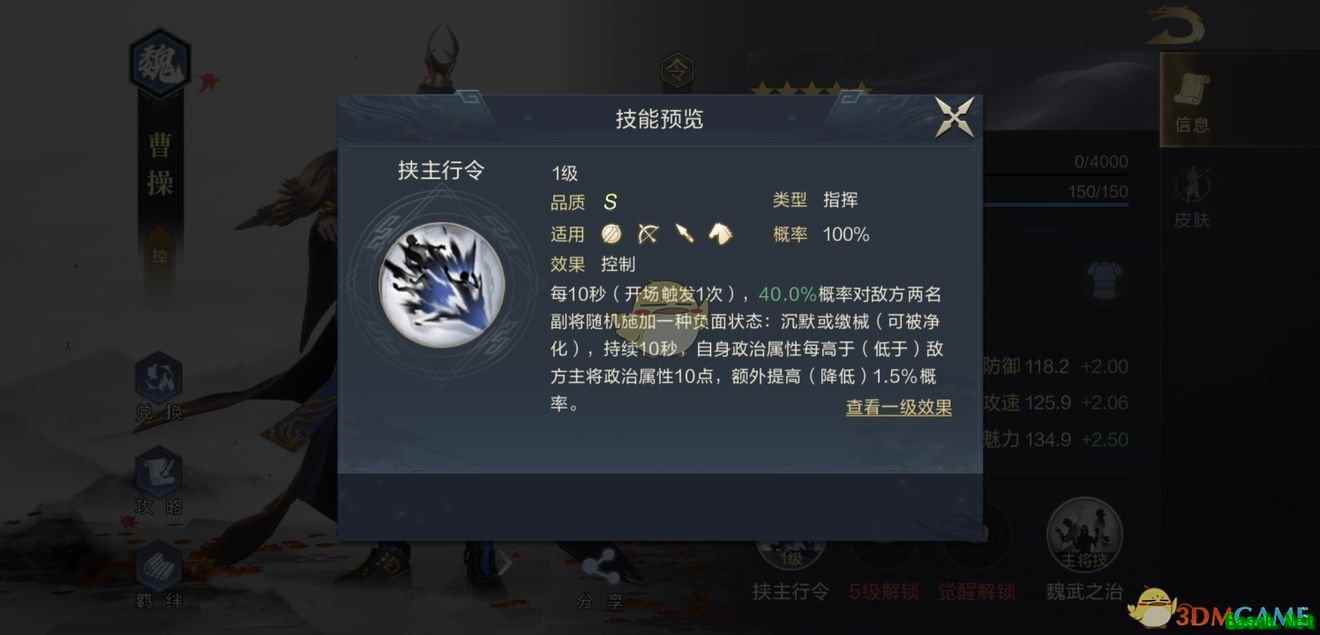Switch to the 皮肤 tab
1320x635 pixels.
pyautogui.click(x=1192, y=195)
